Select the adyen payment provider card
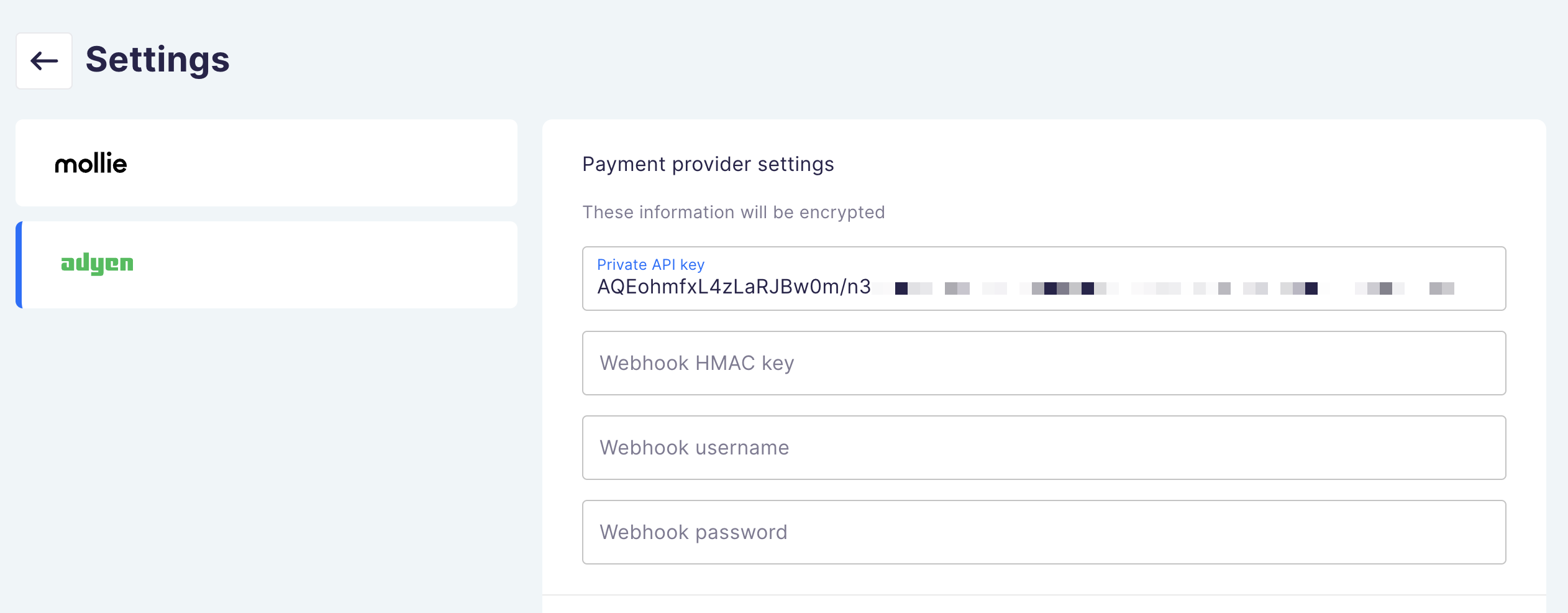The height and width of the screenshot is (613, 1568). [x=267, y=265]
